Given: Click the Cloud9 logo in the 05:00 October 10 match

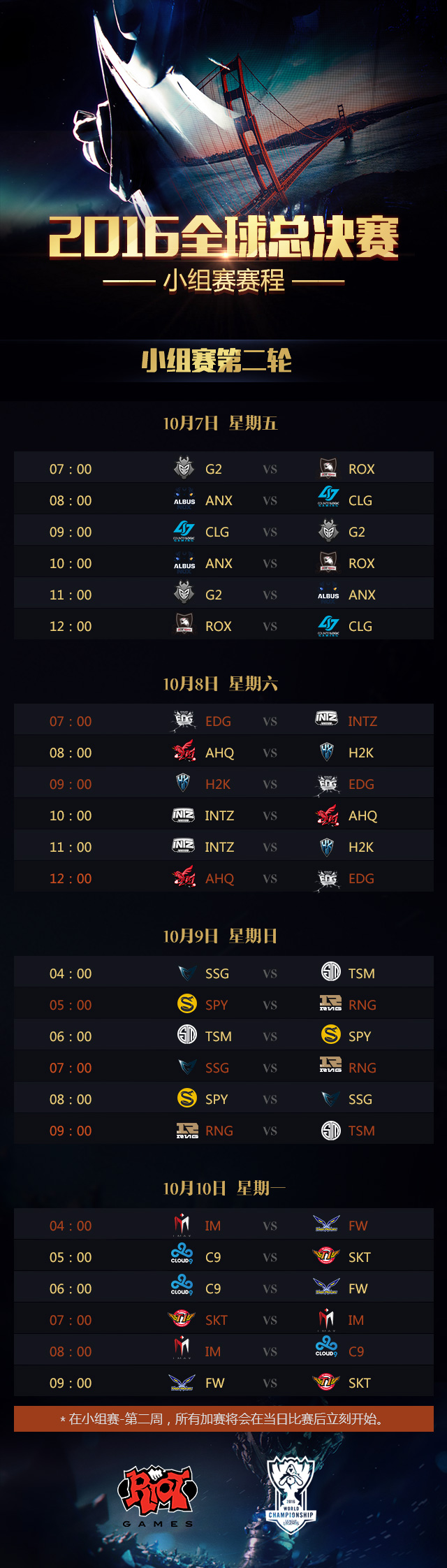Looking at the screenshot, I should [182, 1256].
